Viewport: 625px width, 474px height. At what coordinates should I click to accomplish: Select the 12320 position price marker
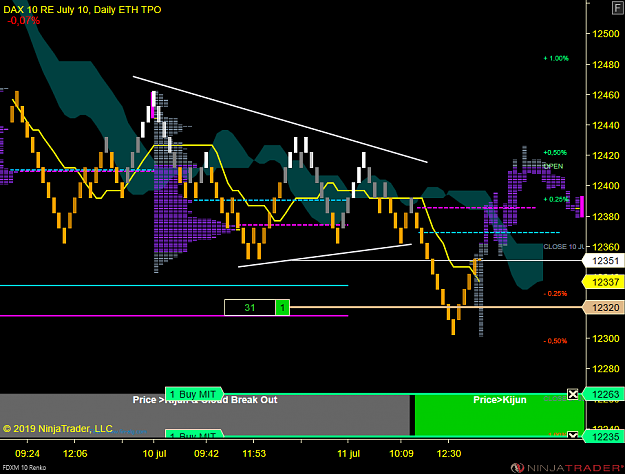(603, 307)
